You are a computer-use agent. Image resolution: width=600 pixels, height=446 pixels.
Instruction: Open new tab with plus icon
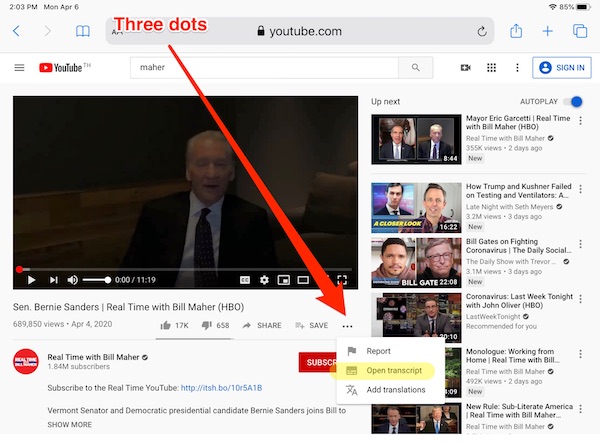coord(548,31)
